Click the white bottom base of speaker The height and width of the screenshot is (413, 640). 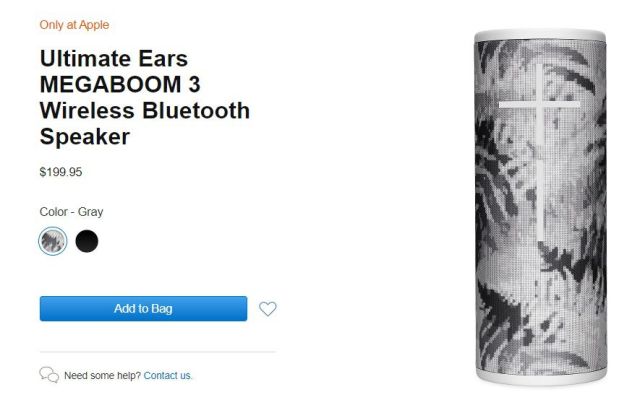(541, 378)
